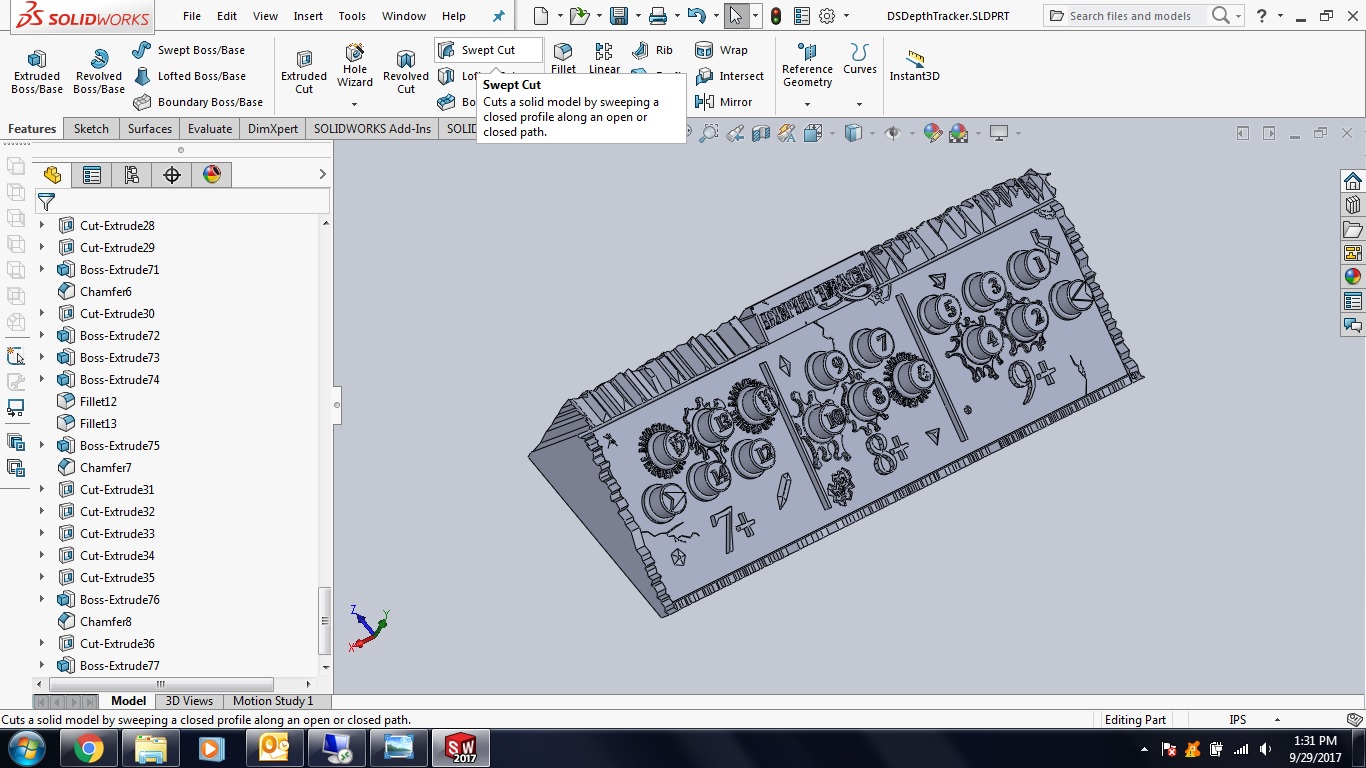The height and width of the screenshot is (768, 1366).
Task: Open the Tools menu
Action: (x=352, y=16)
